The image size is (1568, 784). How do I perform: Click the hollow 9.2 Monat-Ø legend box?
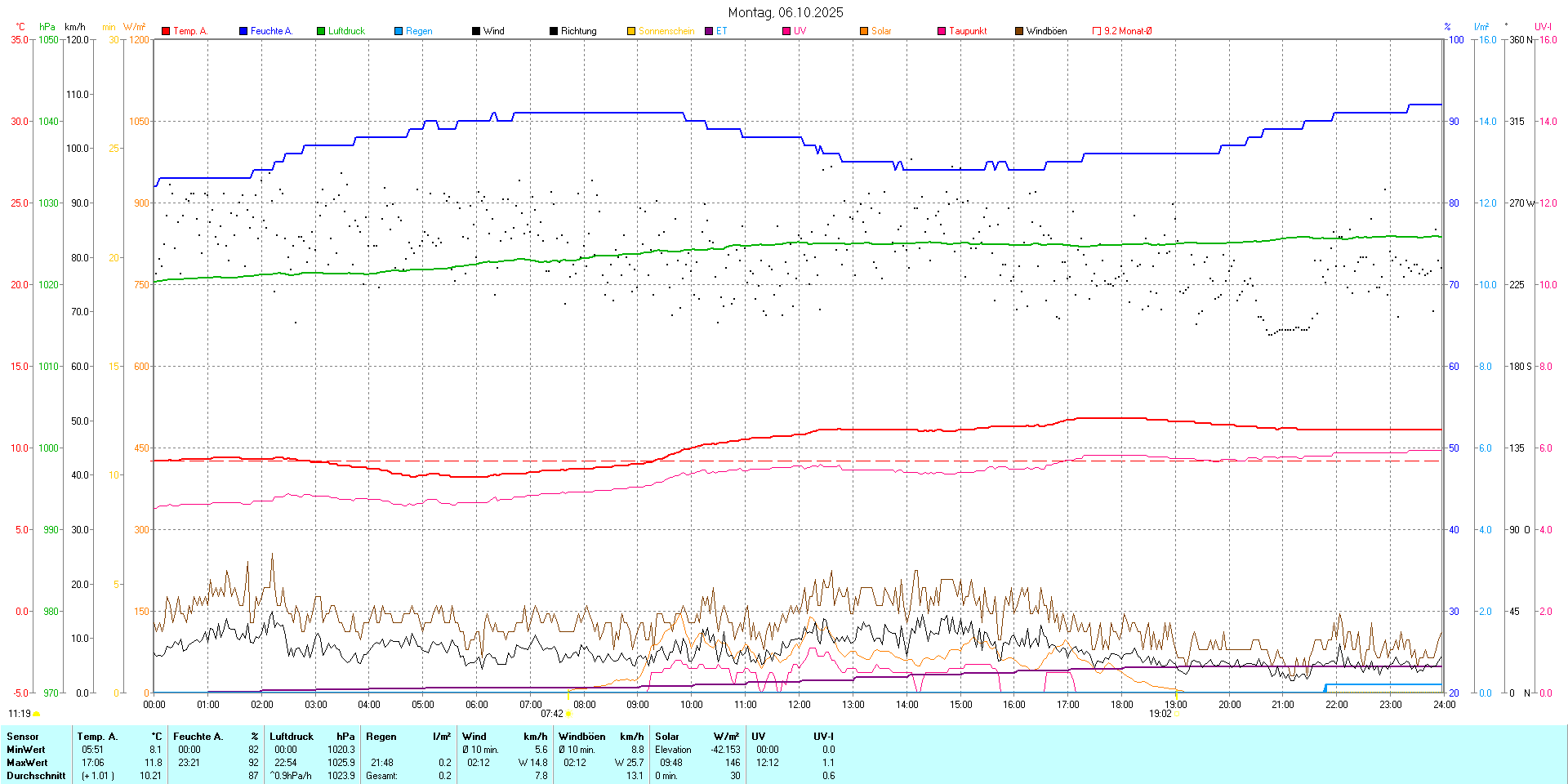[x=1097, y=31]
